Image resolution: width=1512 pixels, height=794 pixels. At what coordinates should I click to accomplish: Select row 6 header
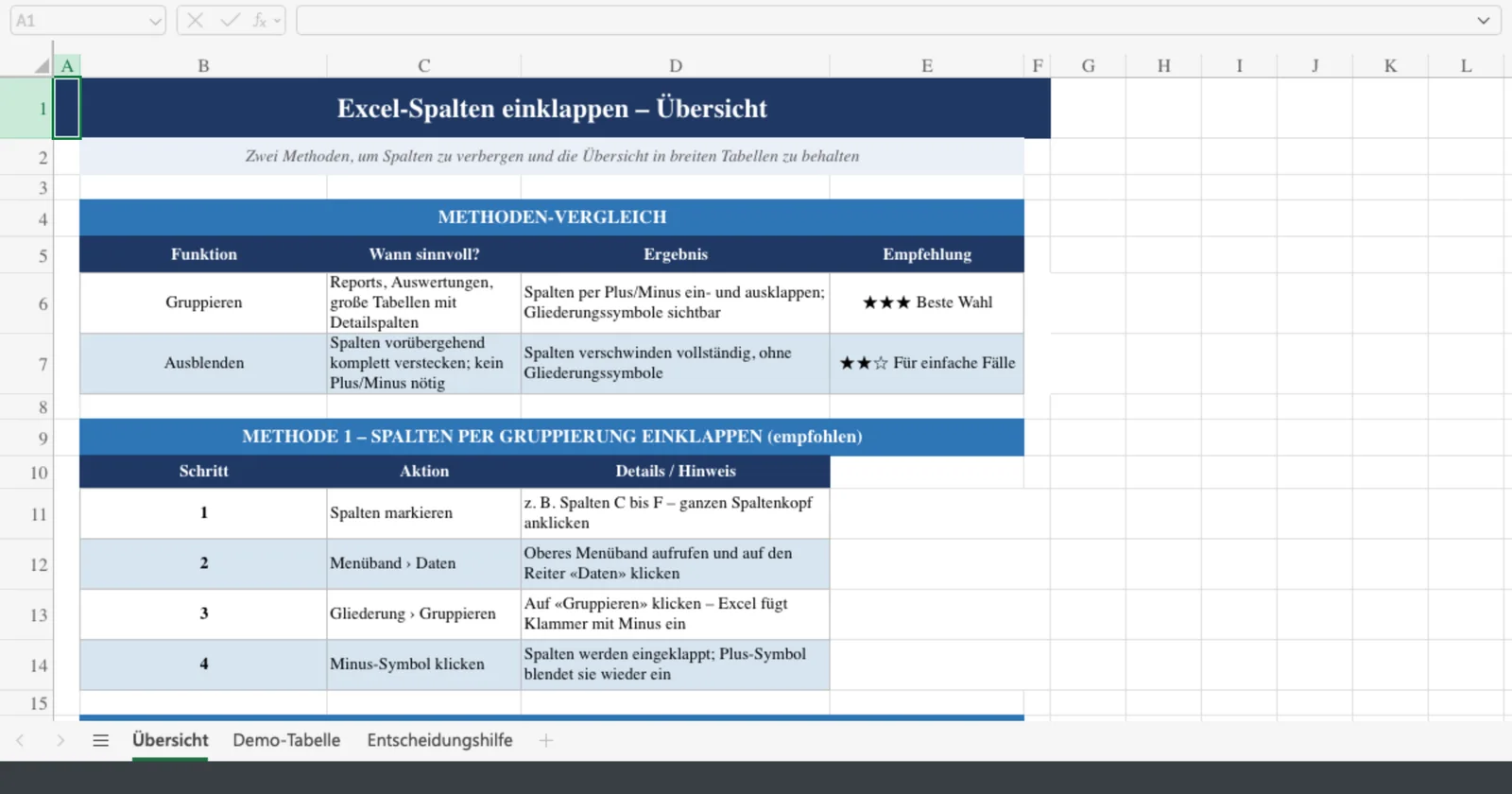coord(26,303)
